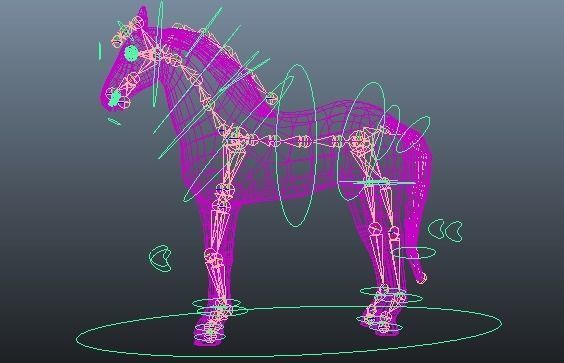Select the green muzzle control near the nose
Image resolution: width=564 pixels, height=363 pixels.
click(115, 98)
